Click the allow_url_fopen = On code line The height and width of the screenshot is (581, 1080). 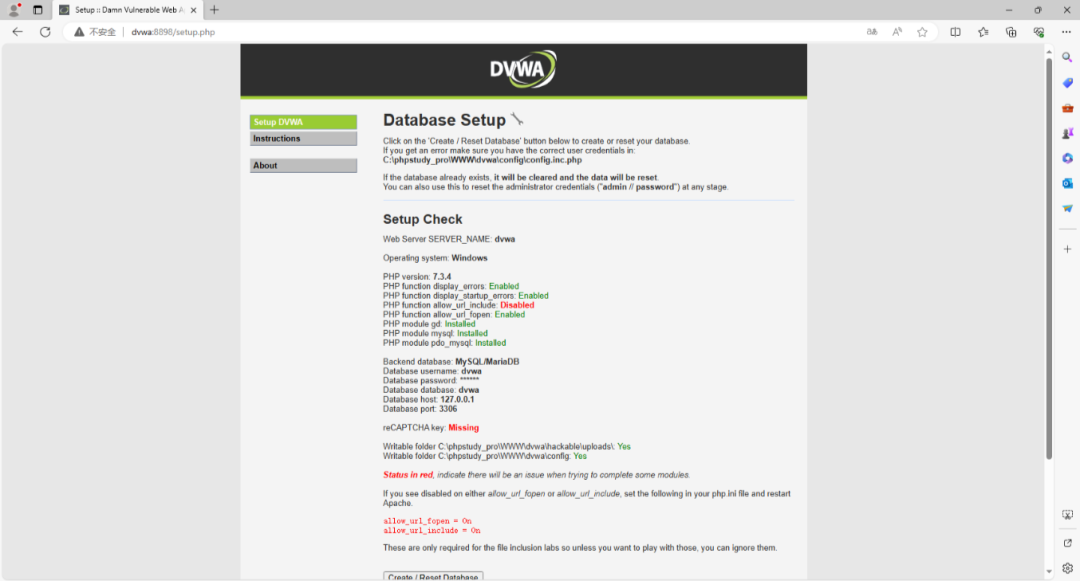428,521
